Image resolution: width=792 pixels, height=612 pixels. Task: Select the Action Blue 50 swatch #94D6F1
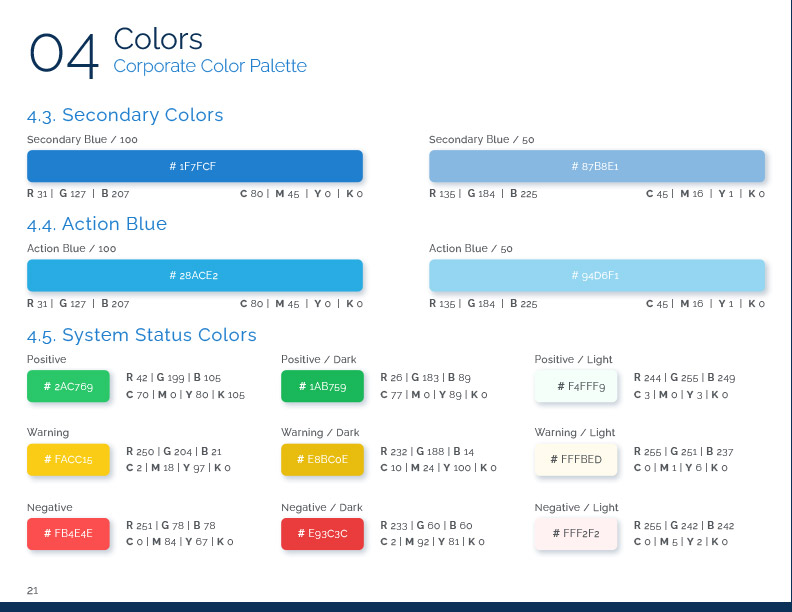click(x=596, y=275)
